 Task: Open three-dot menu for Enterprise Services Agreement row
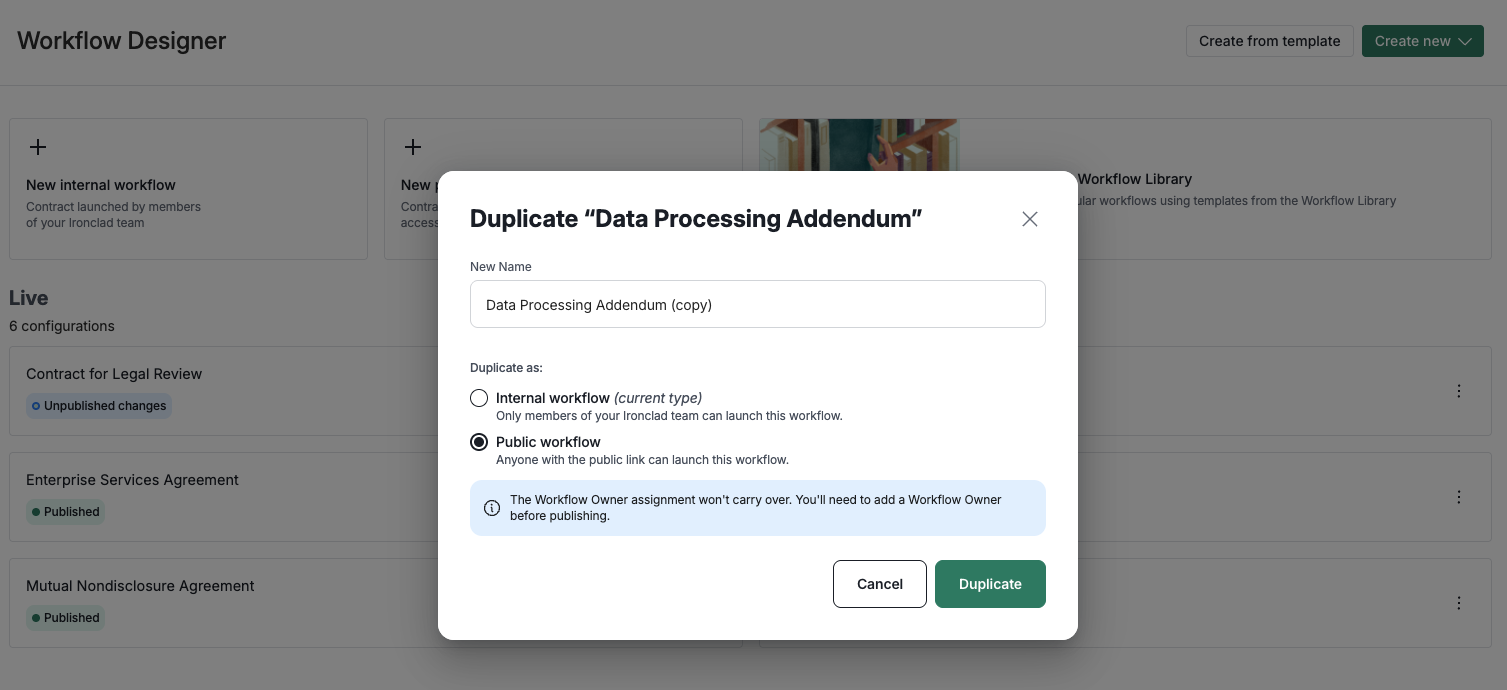[1459, 497]
